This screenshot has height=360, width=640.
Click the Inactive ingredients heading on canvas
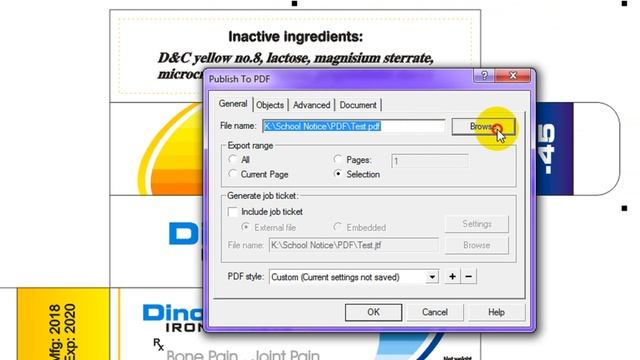[x=296, y=37]
